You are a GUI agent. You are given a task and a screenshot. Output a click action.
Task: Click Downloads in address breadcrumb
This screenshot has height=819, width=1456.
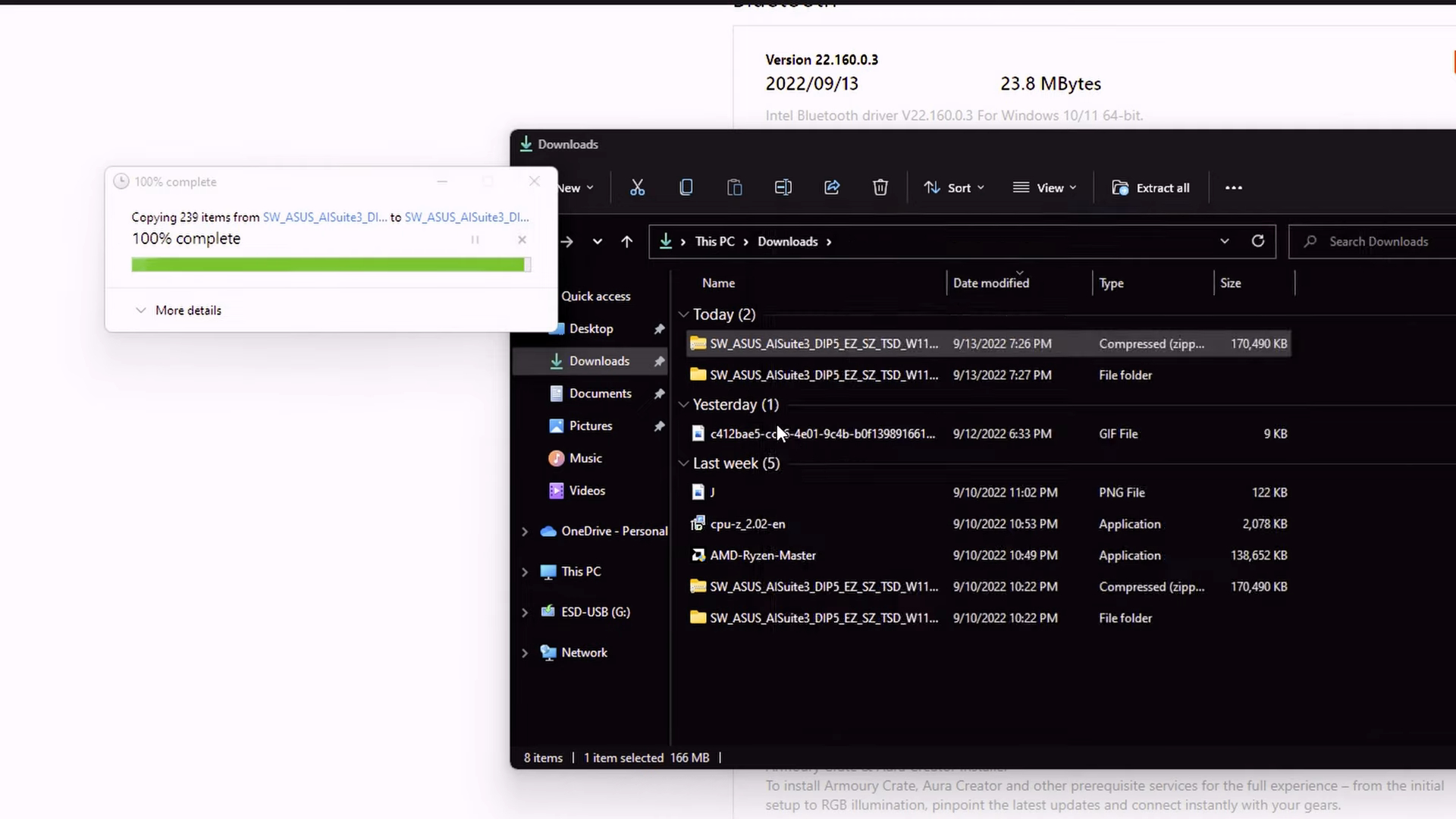pos(787,241)
